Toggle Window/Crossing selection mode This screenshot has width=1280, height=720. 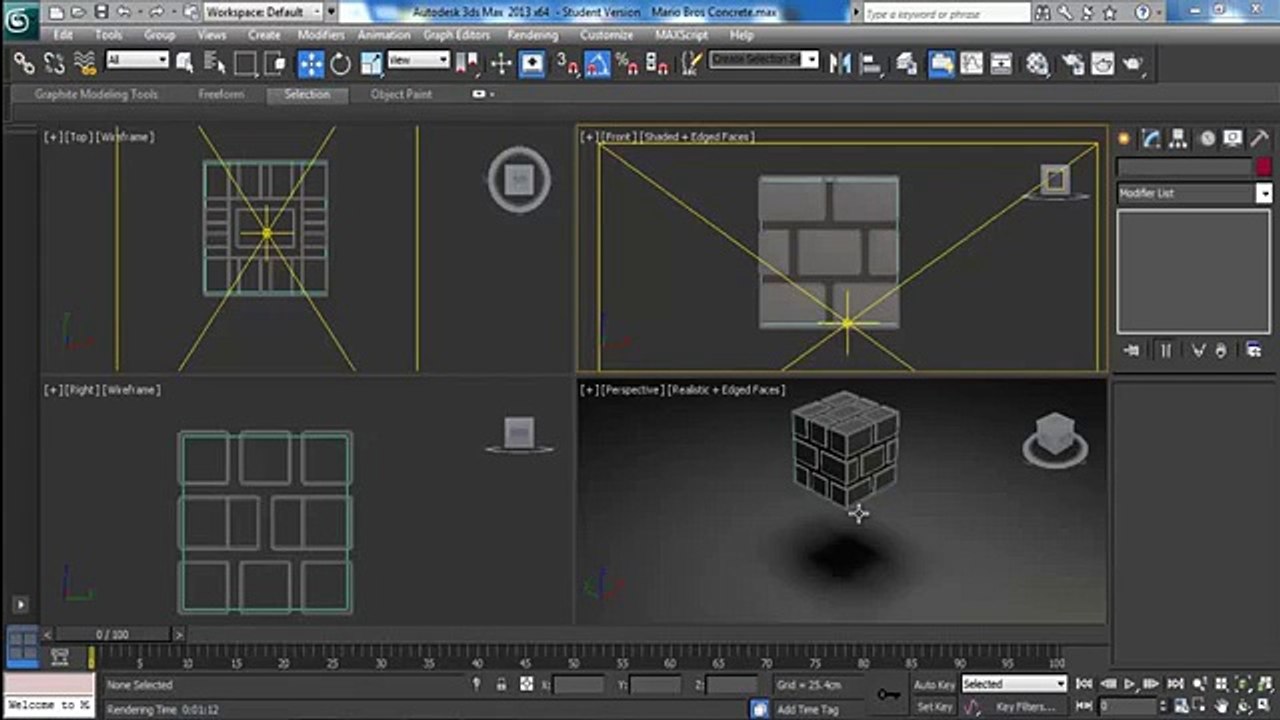274,64
